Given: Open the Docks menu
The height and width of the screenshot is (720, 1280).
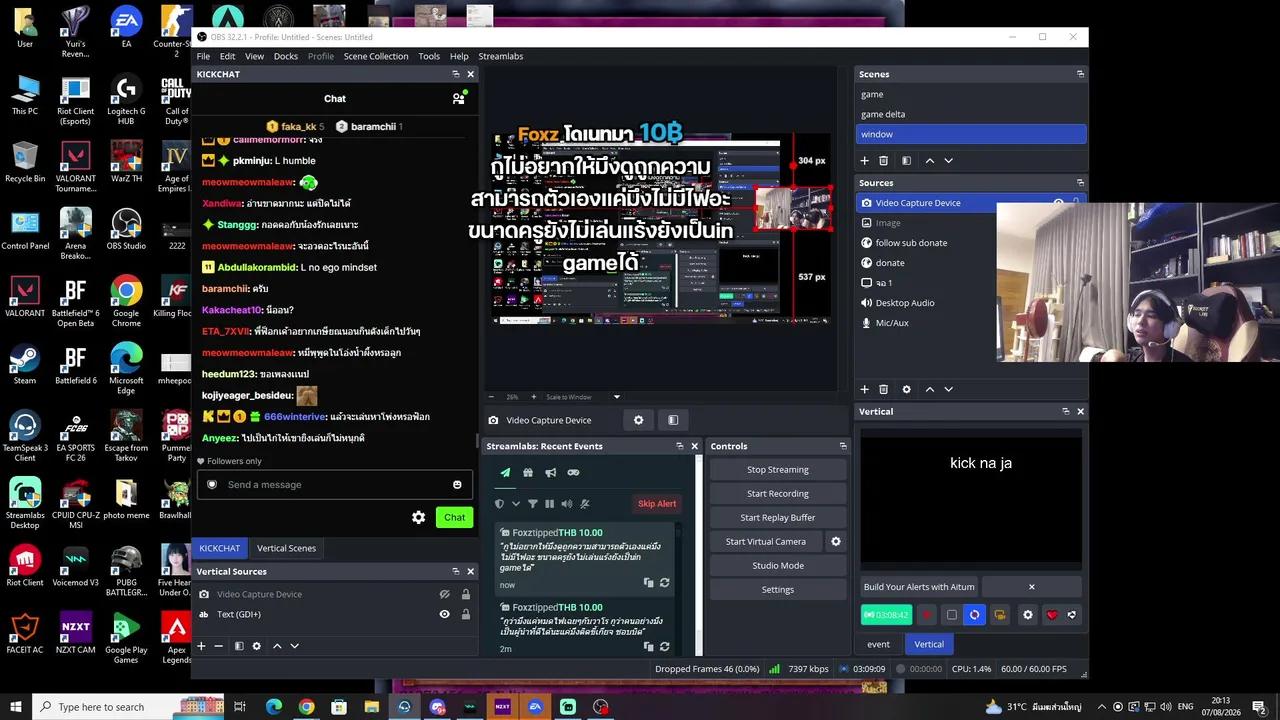Looking at the screenshot, I should [x=286, y=57].
